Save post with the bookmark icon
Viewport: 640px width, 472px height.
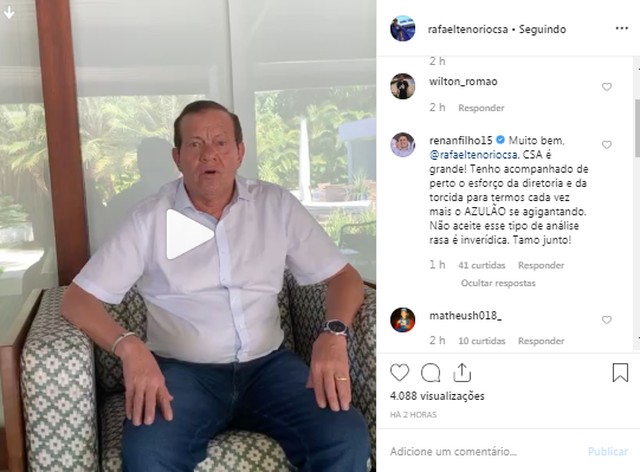click(620, 372)
